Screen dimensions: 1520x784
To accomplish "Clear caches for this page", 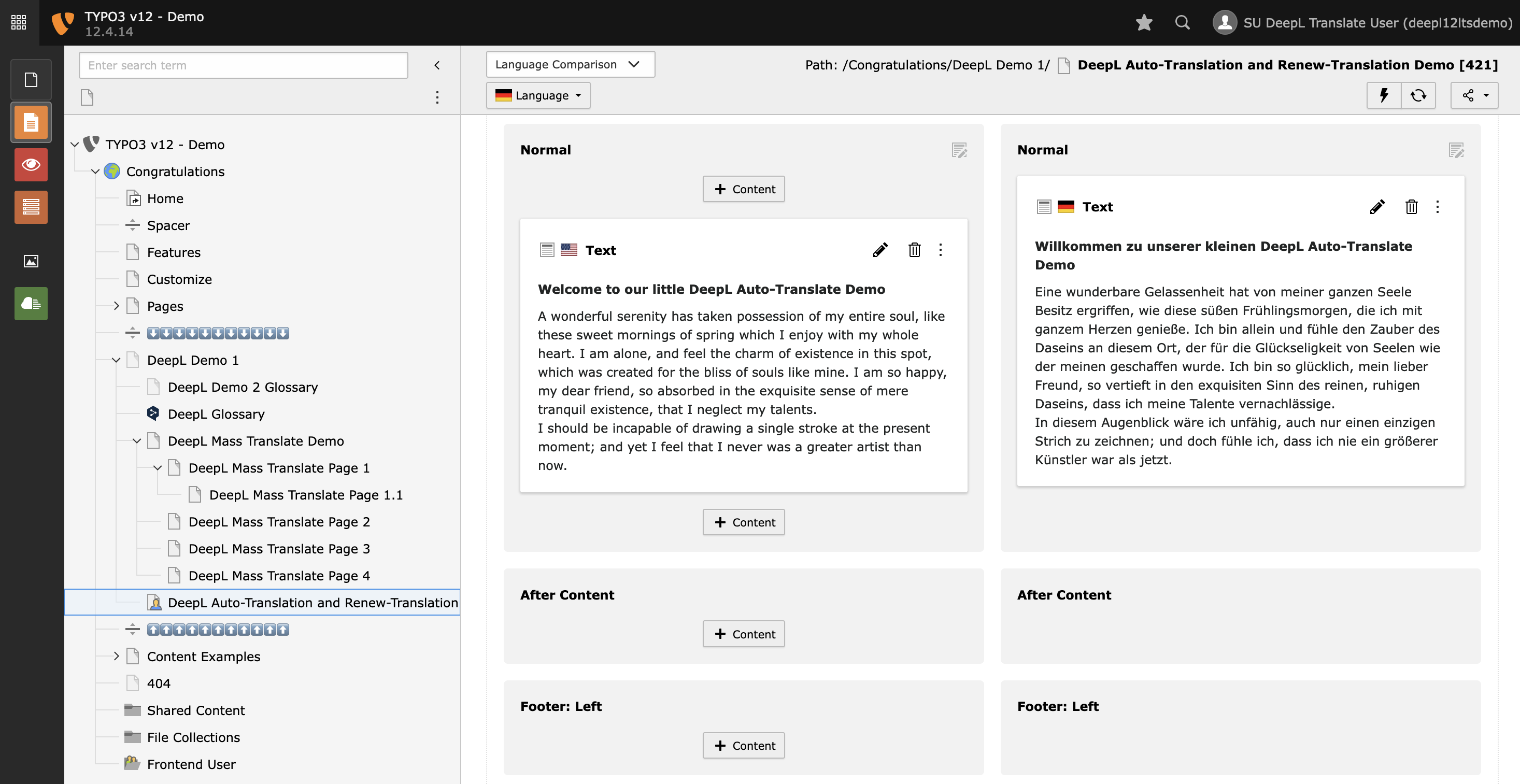I will point(1384,95).
